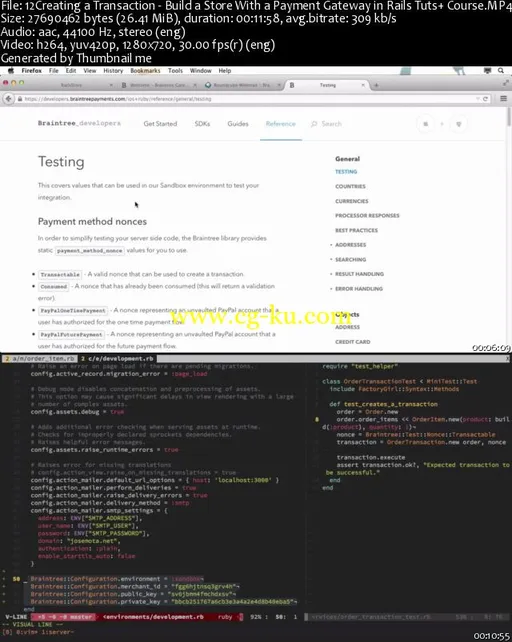This screenshot has width=512, height=642.
Task: Close the Welcome Braintree tab
Action: coord(195,85)
